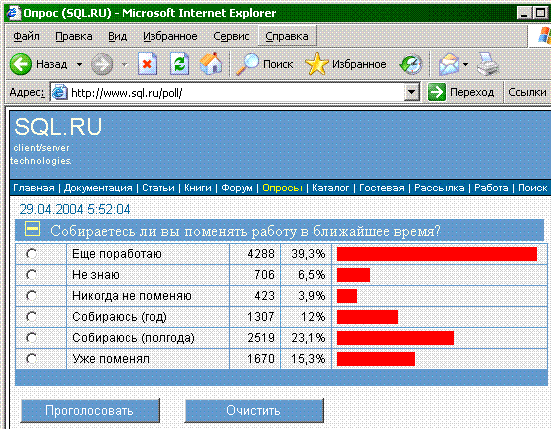Open Поиск link in site navigation bar

[x=532, y=188]
